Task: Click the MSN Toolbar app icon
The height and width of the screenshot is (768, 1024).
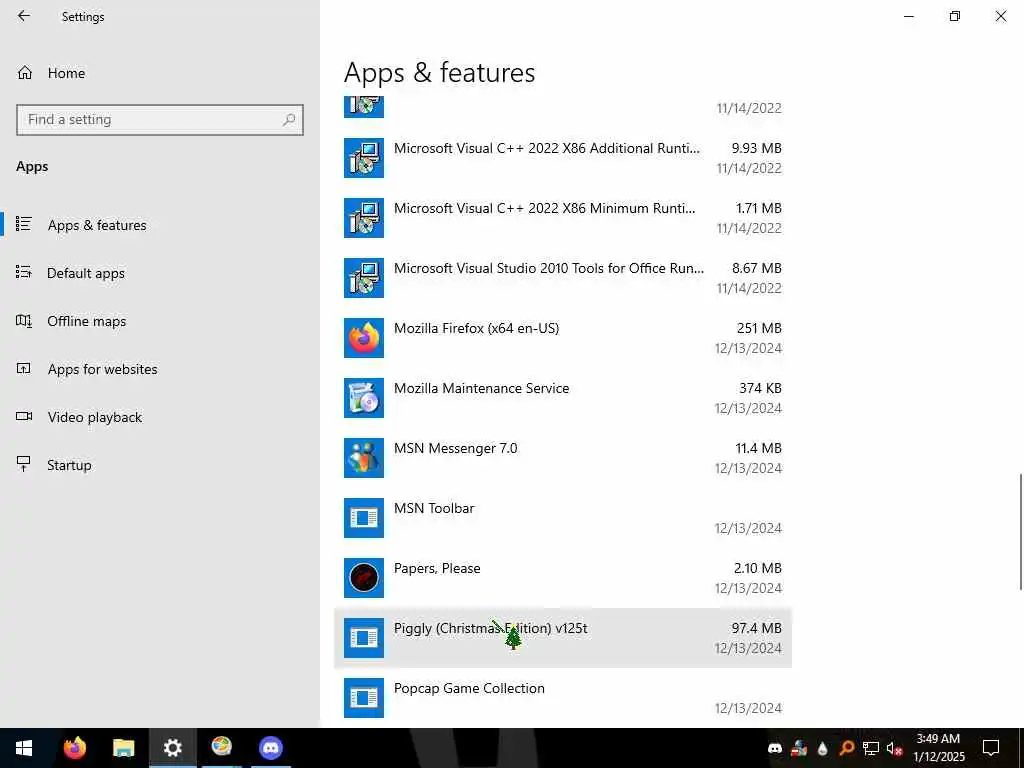Action: coord(364,519)
